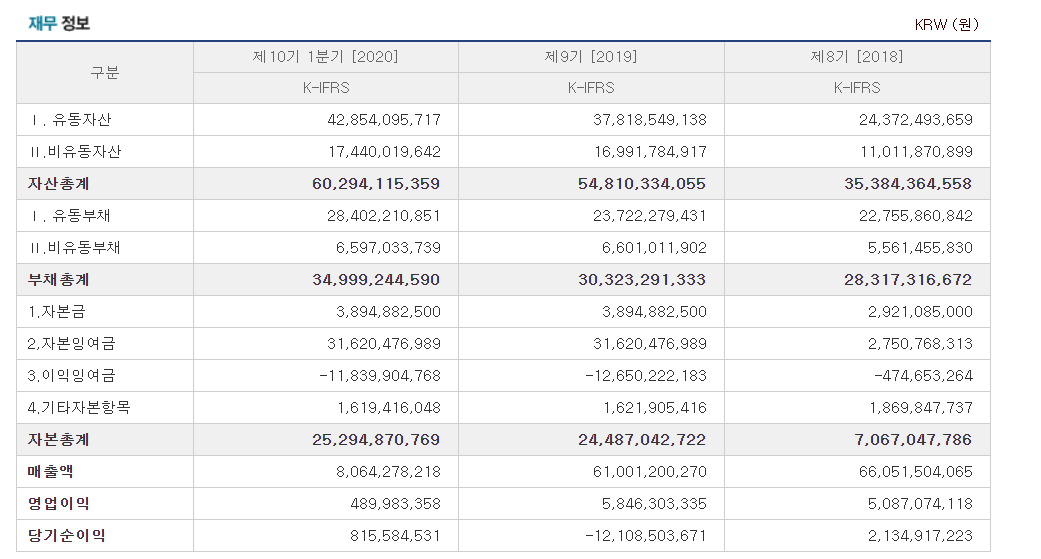The height and width of the screenshot is (559, 1041).
Task: Click the 자본총계 row label
Action: [x=58, y=439]
